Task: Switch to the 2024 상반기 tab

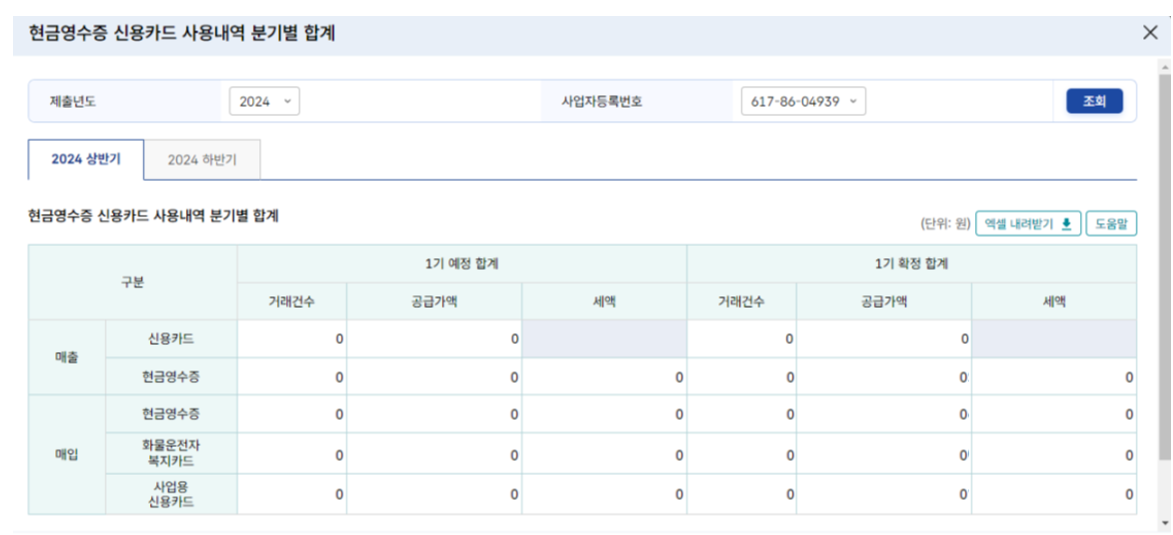Action: click(86, 160)
